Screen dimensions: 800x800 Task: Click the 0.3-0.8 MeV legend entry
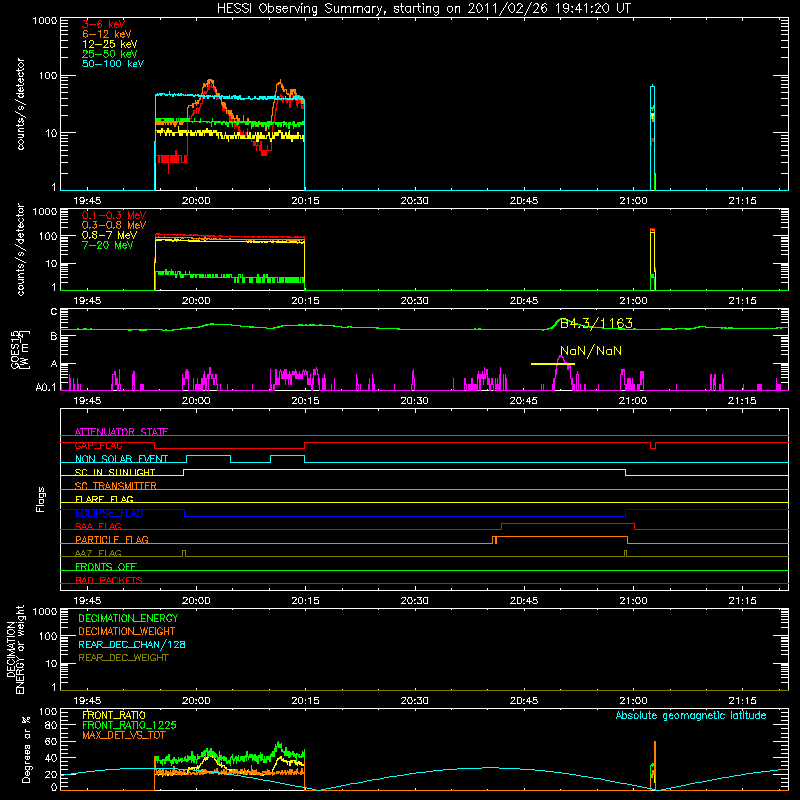tap(114, 226)
